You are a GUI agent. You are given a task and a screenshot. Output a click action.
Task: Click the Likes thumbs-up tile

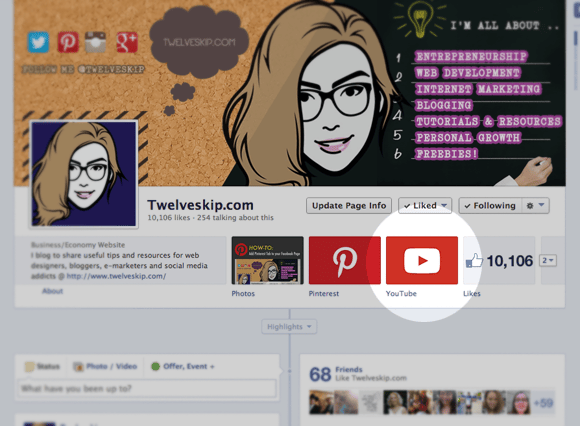(x=499, y=260)
